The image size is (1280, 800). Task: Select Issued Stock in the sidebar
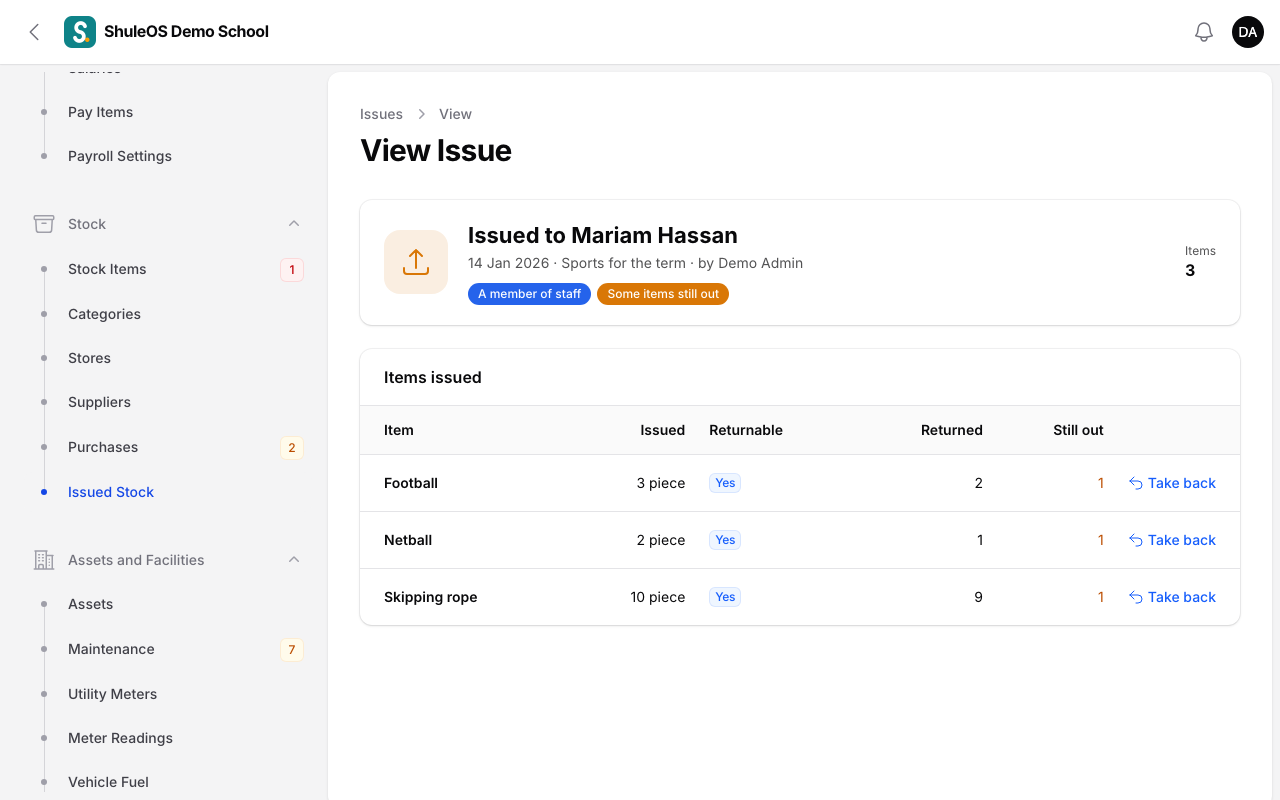tap(111, 492)
